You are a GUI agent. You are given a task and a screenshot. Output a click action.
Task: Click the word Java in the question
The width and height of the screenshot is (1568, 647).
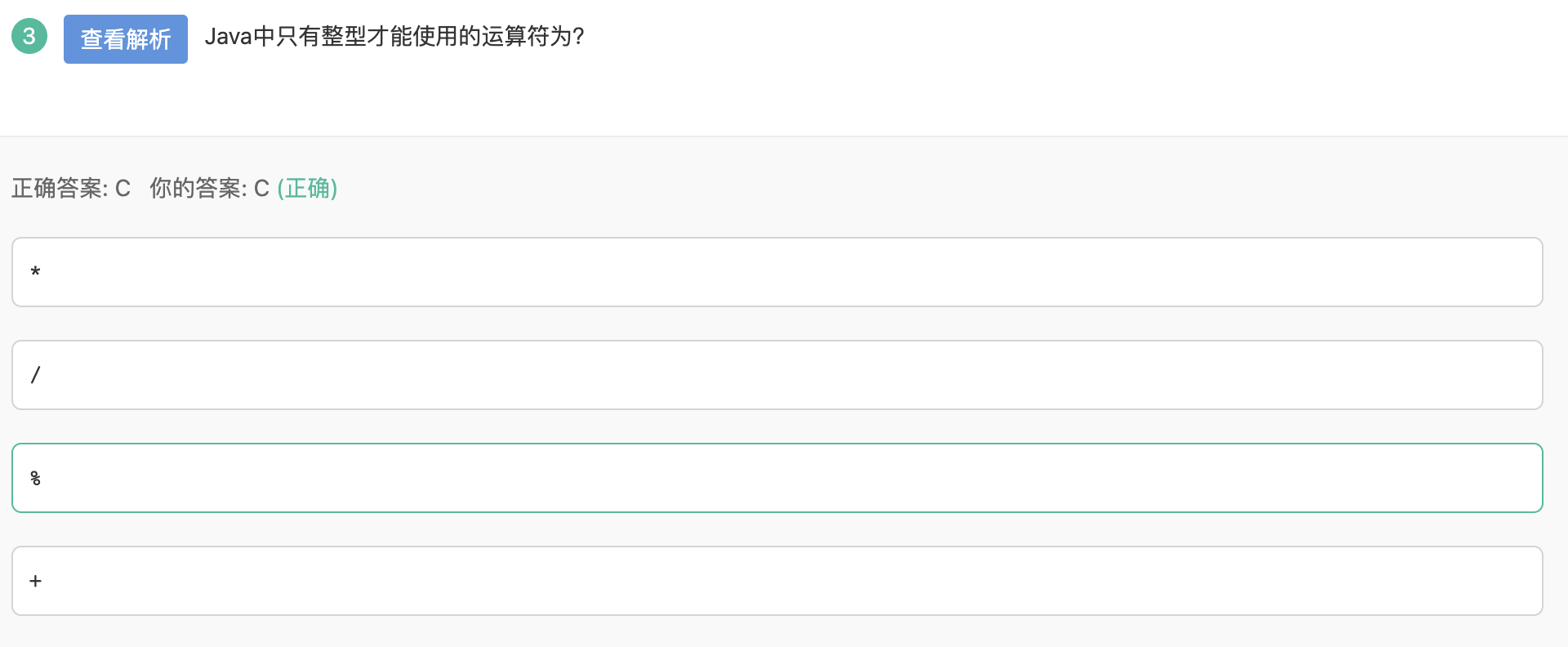229,36
